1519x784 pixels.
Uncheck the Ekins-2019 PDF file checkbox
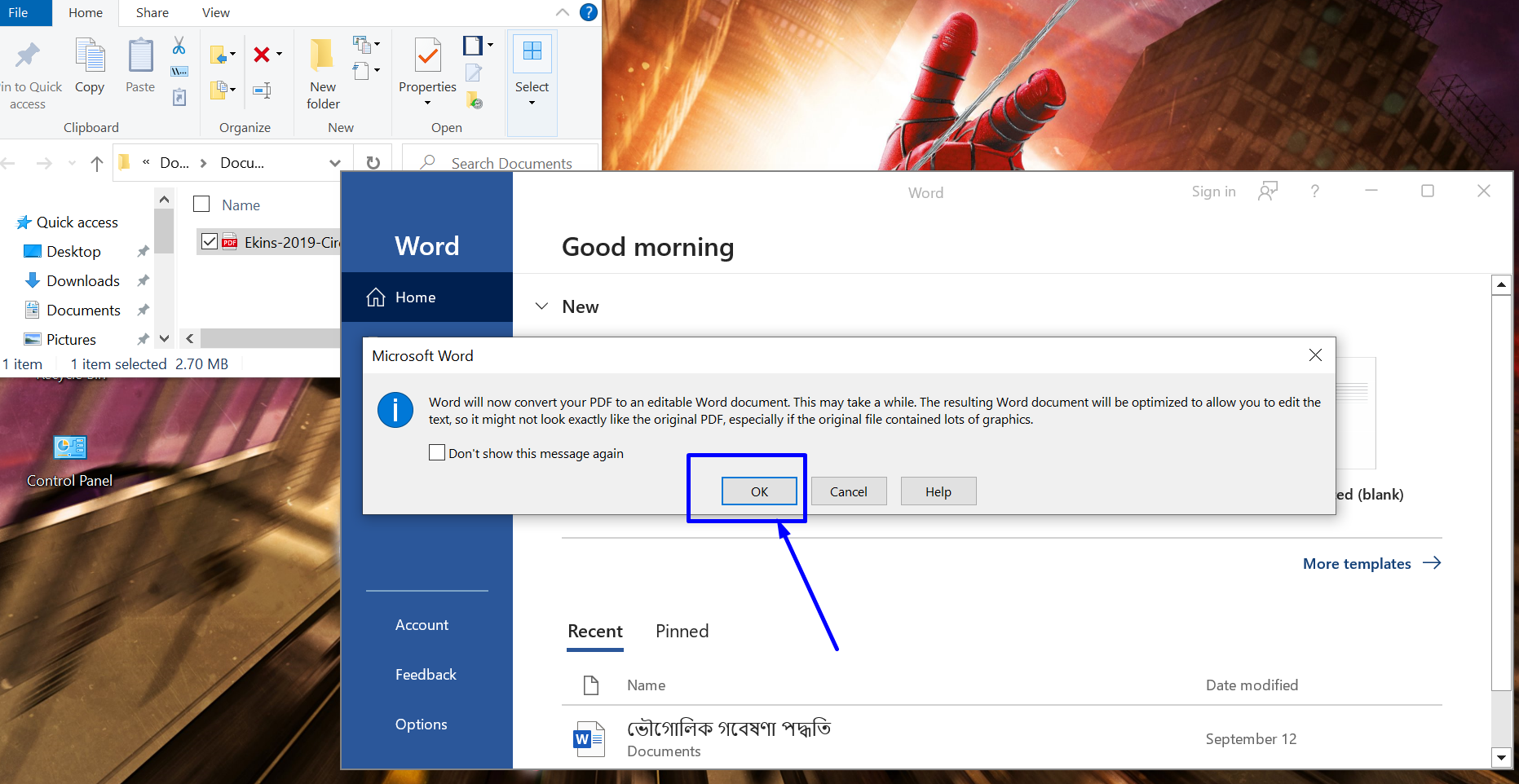coord(210,242)
